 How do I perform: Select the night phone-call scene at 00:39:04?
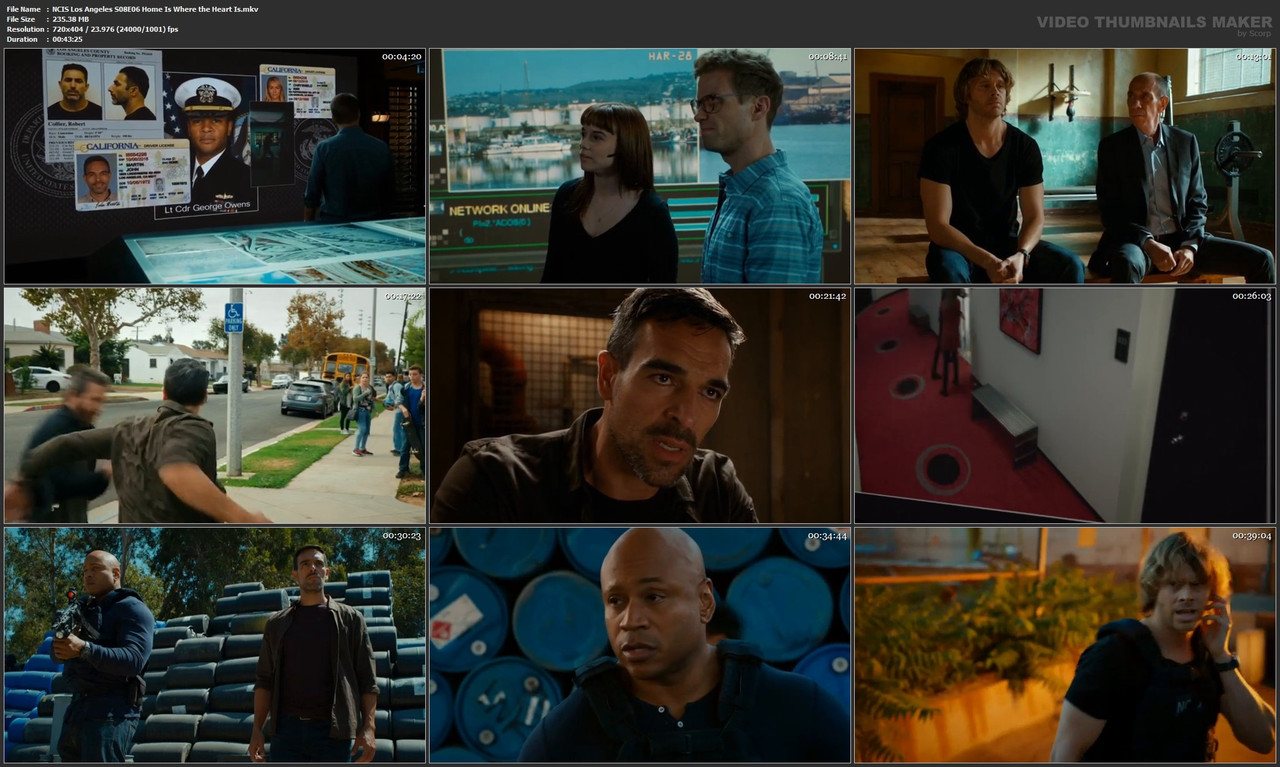[x=1062, y=645]
